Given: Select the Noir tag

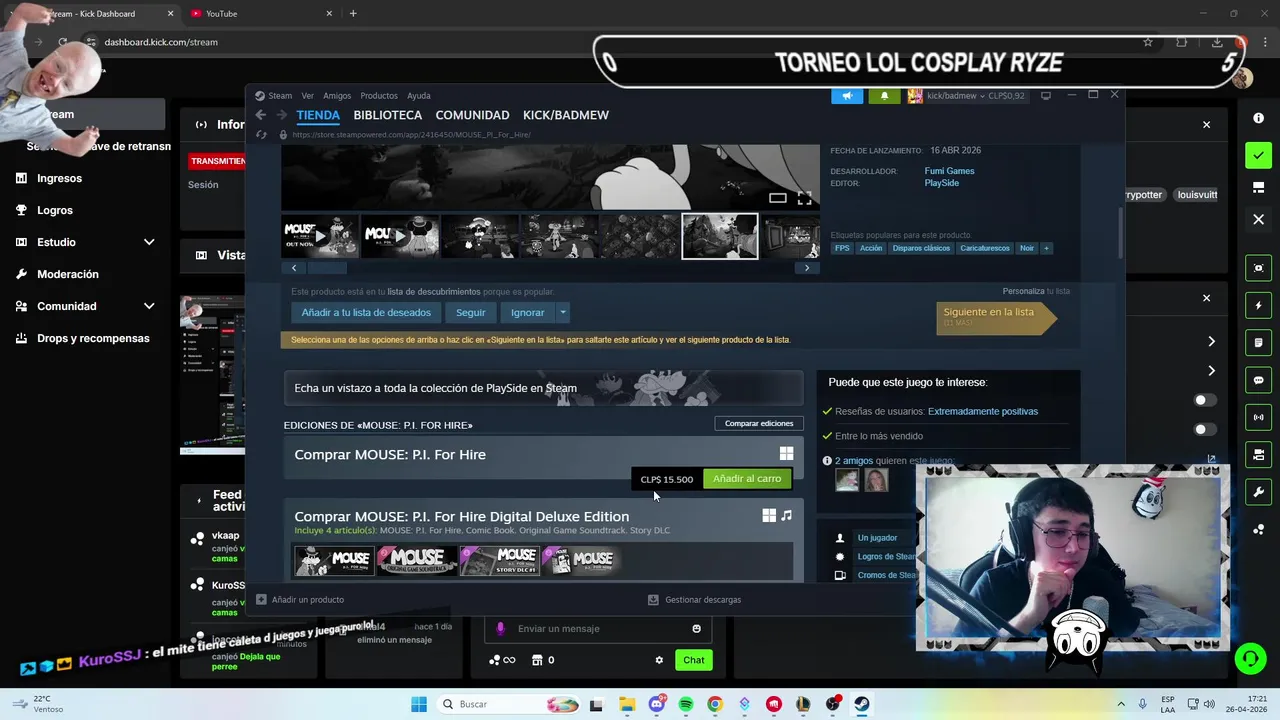Looking at the screenshot, I should [x=1027, y=248].
